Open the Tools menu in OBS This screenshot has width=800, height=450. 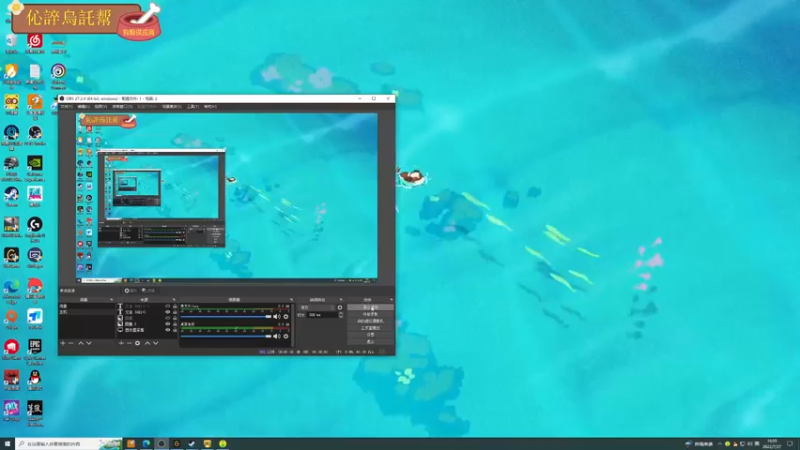tap(193, 107)
